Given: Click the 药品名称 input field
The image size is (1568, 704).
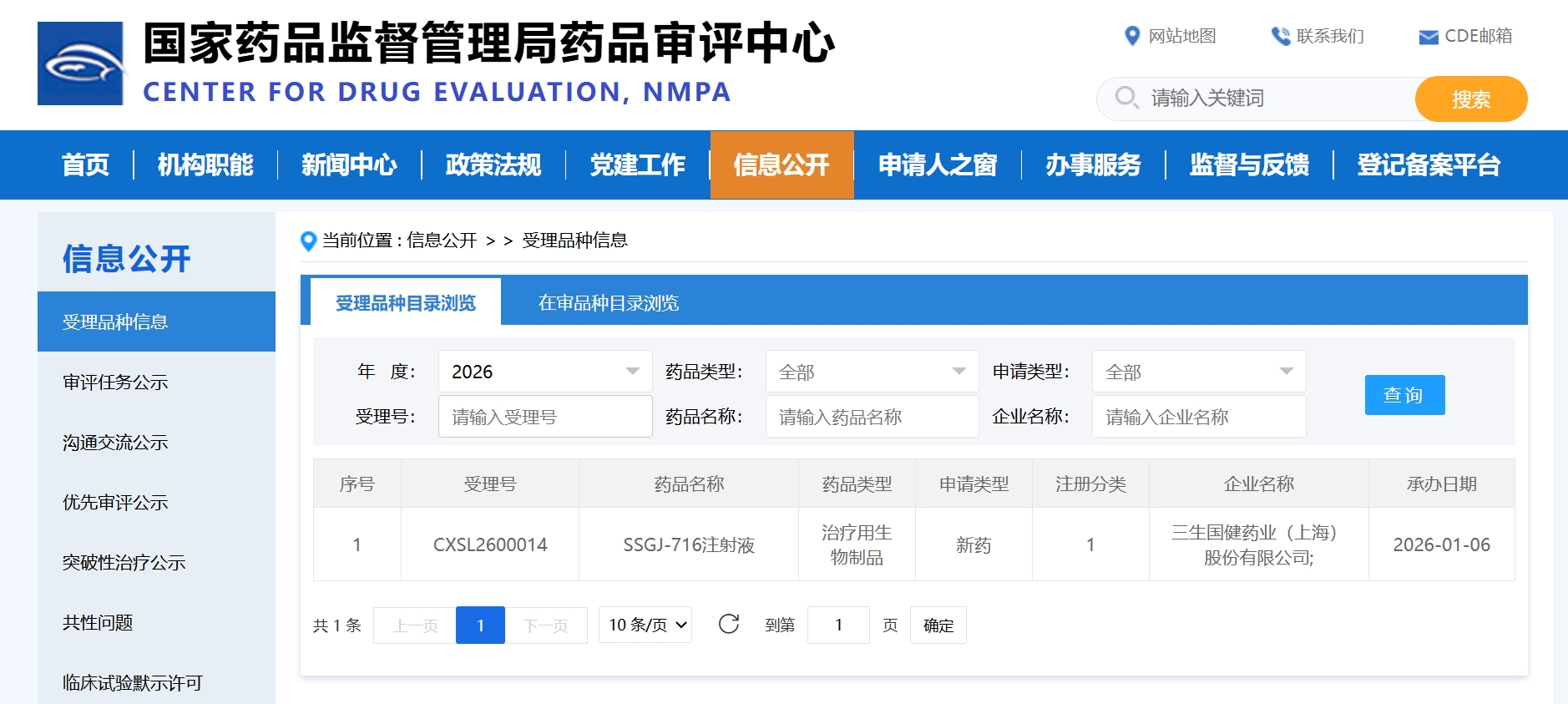Looking at the screenshot, I should tap(872, 416).
